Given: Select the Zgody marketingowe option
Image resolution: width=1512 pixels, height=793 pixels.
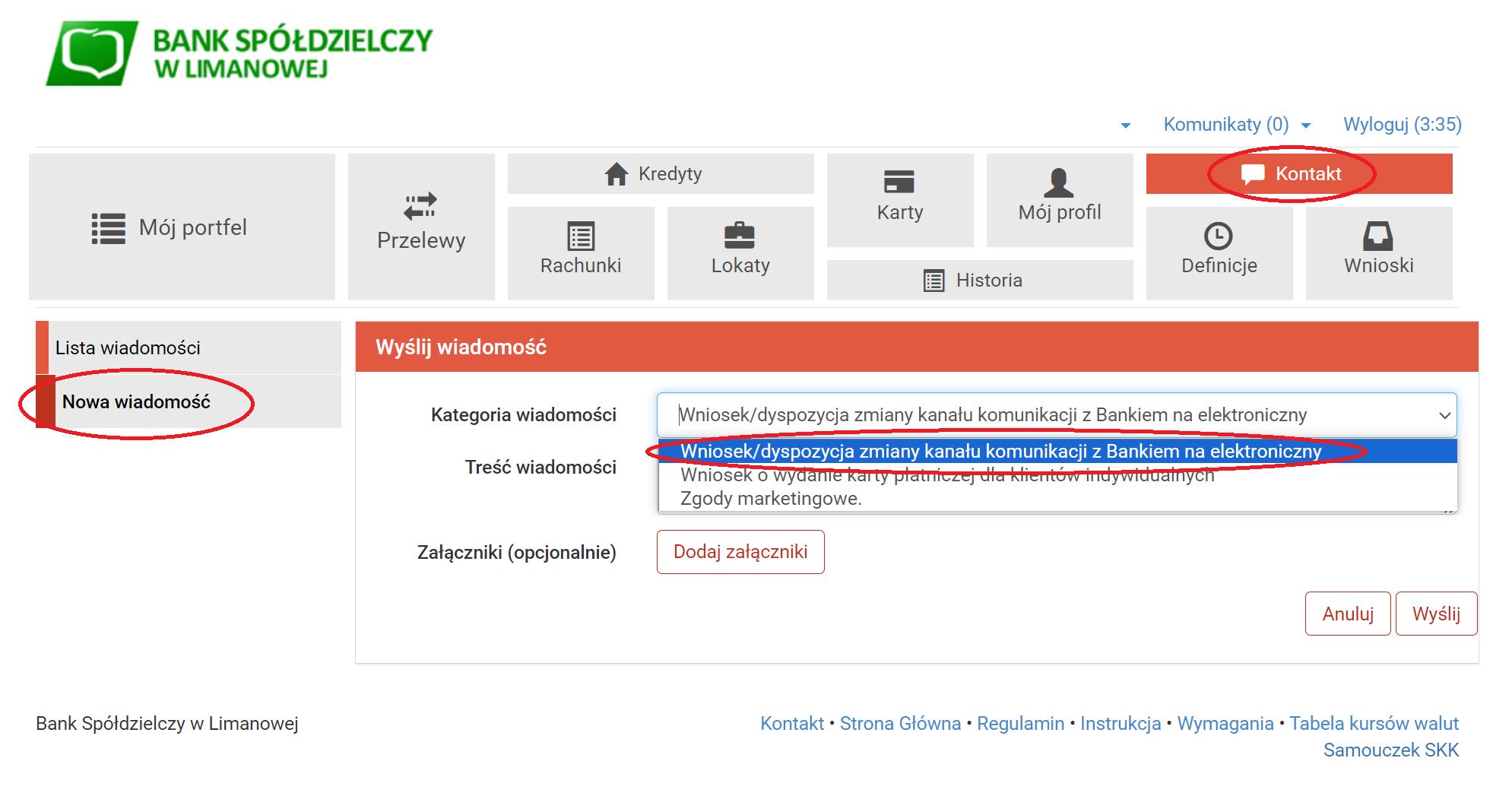Looking at the screenshot, I should (x=771, y=499).
